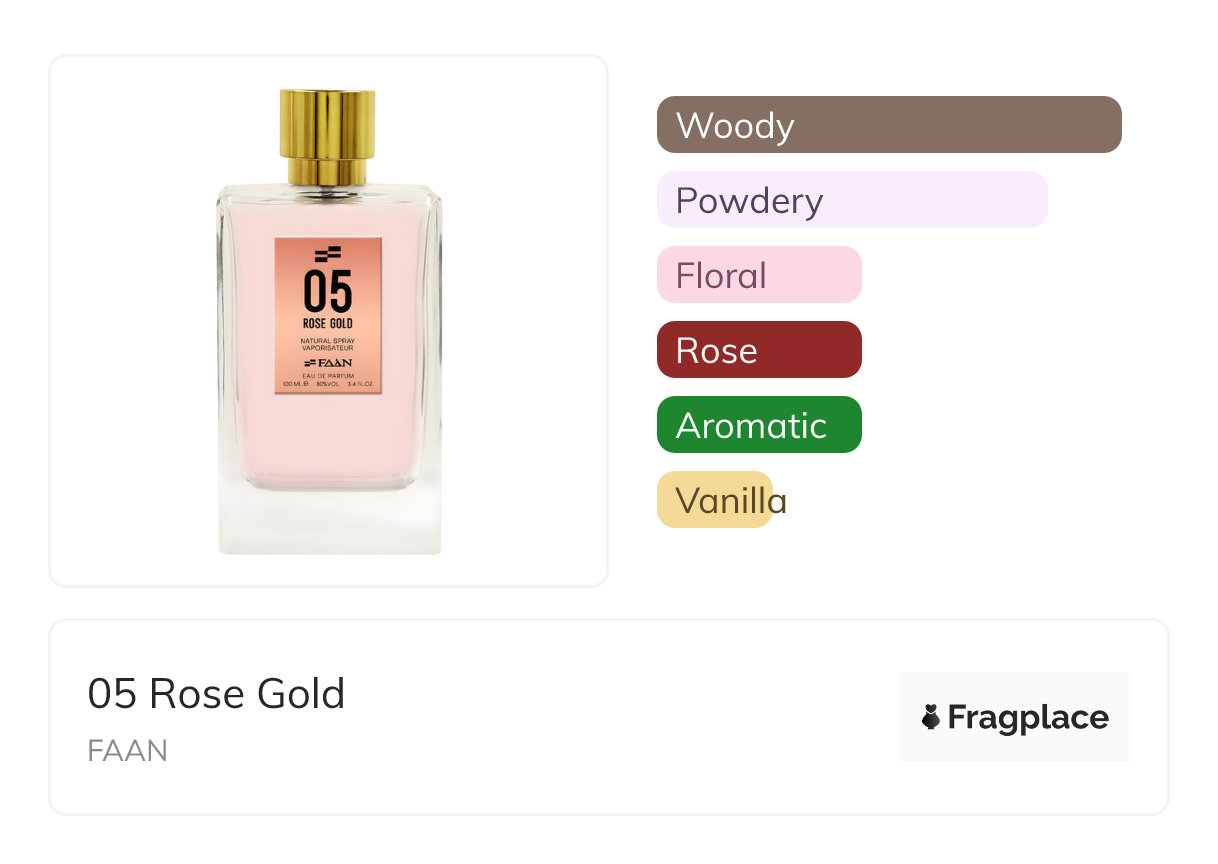Click the NATURAL SPRAY VAPORISATEUR label text
1218x864 pixels.
coord(328,346)
